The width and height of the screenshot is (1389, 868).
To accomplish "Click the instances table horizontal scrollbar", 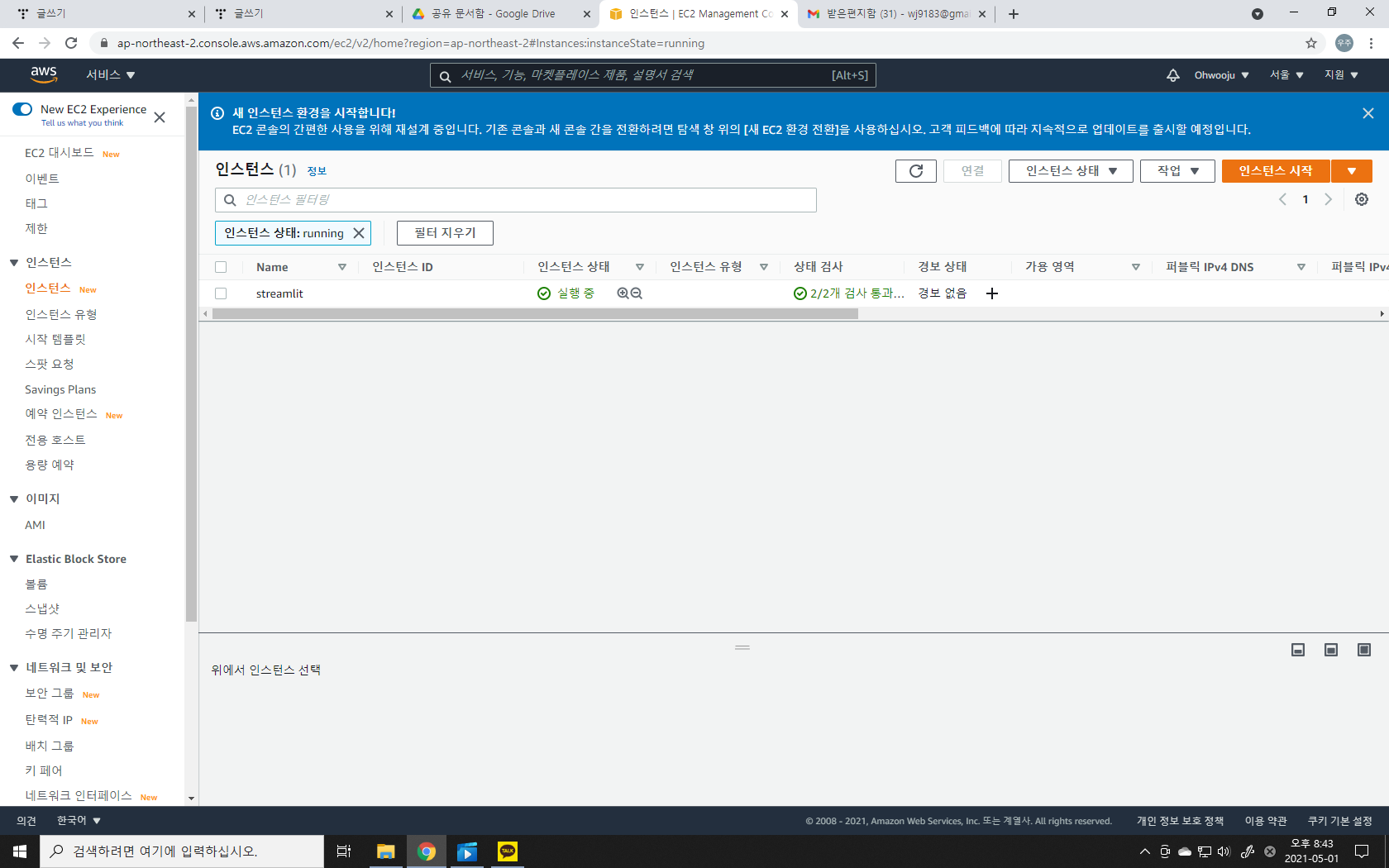I will click(535, 314).
